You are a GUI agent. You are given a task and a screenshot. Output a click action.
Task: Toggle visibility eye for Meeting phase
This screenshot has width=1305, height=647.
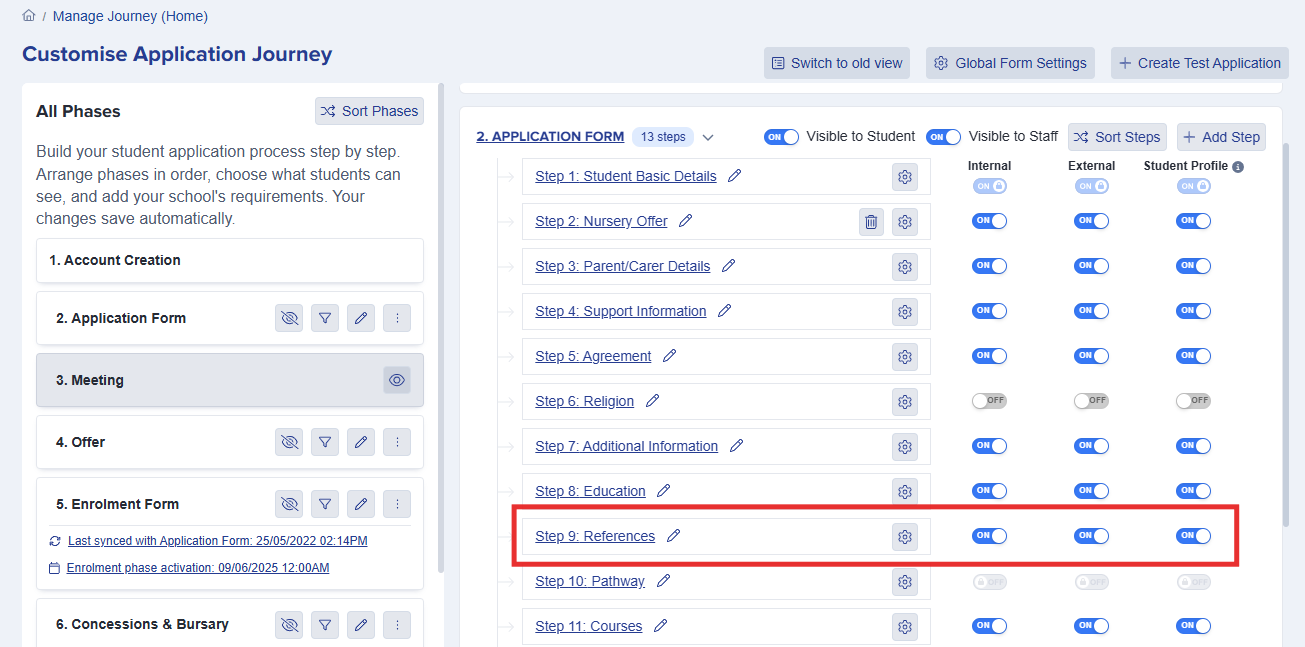point(397,380)
